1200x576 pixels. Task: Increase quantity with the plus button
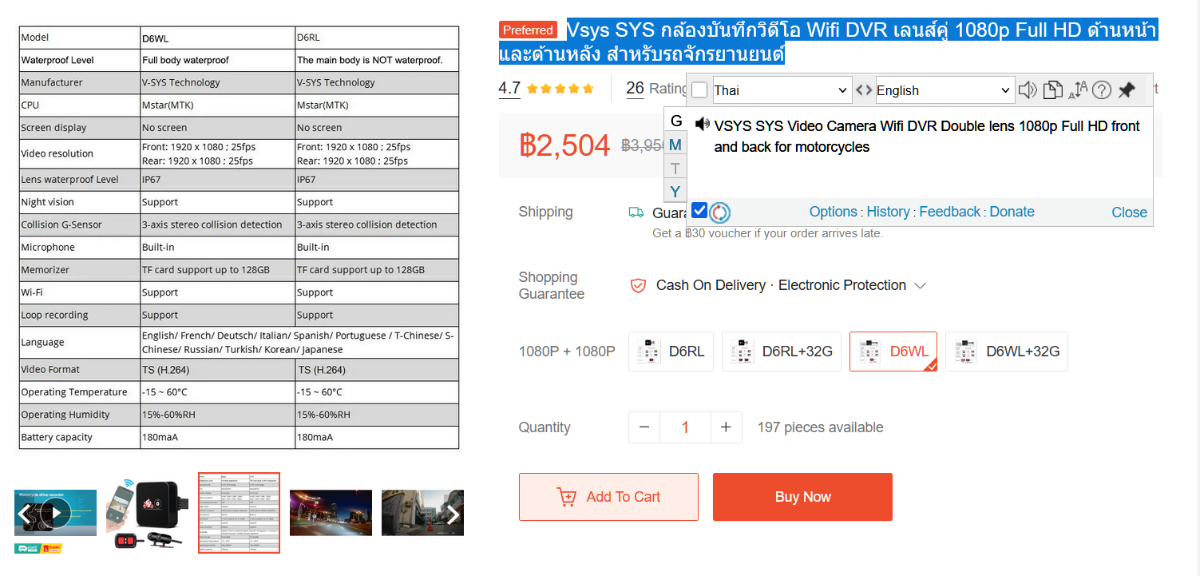click(x=726, y=427)
